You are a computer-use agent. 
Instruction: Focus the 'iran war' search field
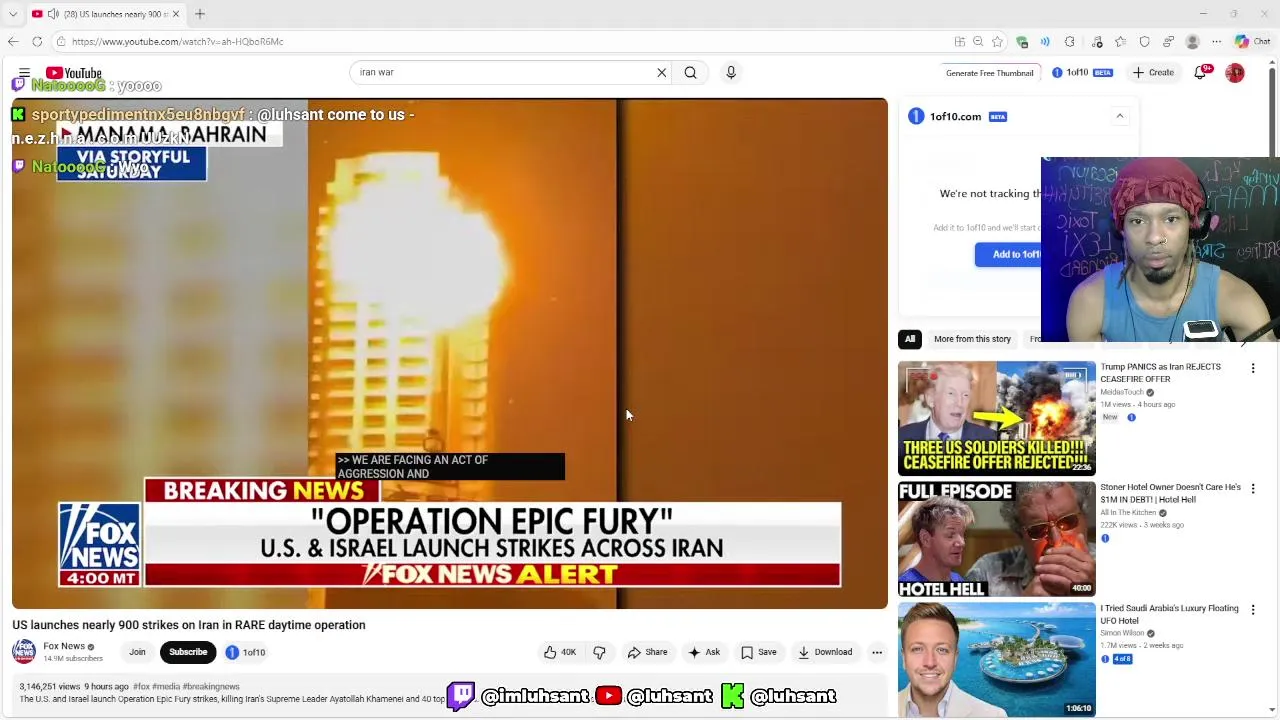point(500,72)
